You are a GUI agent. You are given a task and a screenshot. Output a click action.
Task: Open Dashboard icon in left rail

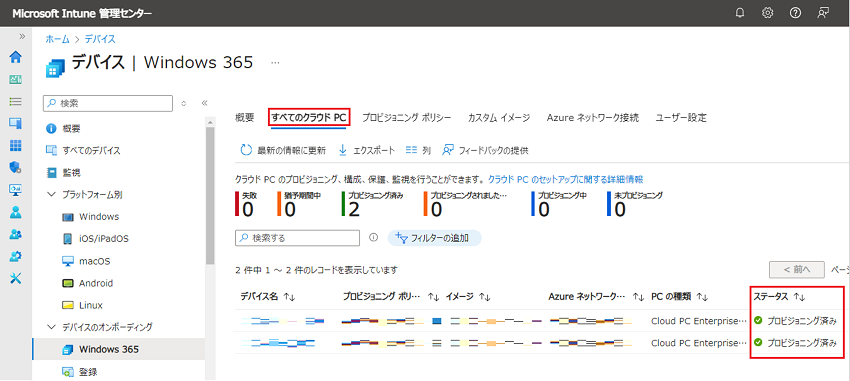point(16,80)
